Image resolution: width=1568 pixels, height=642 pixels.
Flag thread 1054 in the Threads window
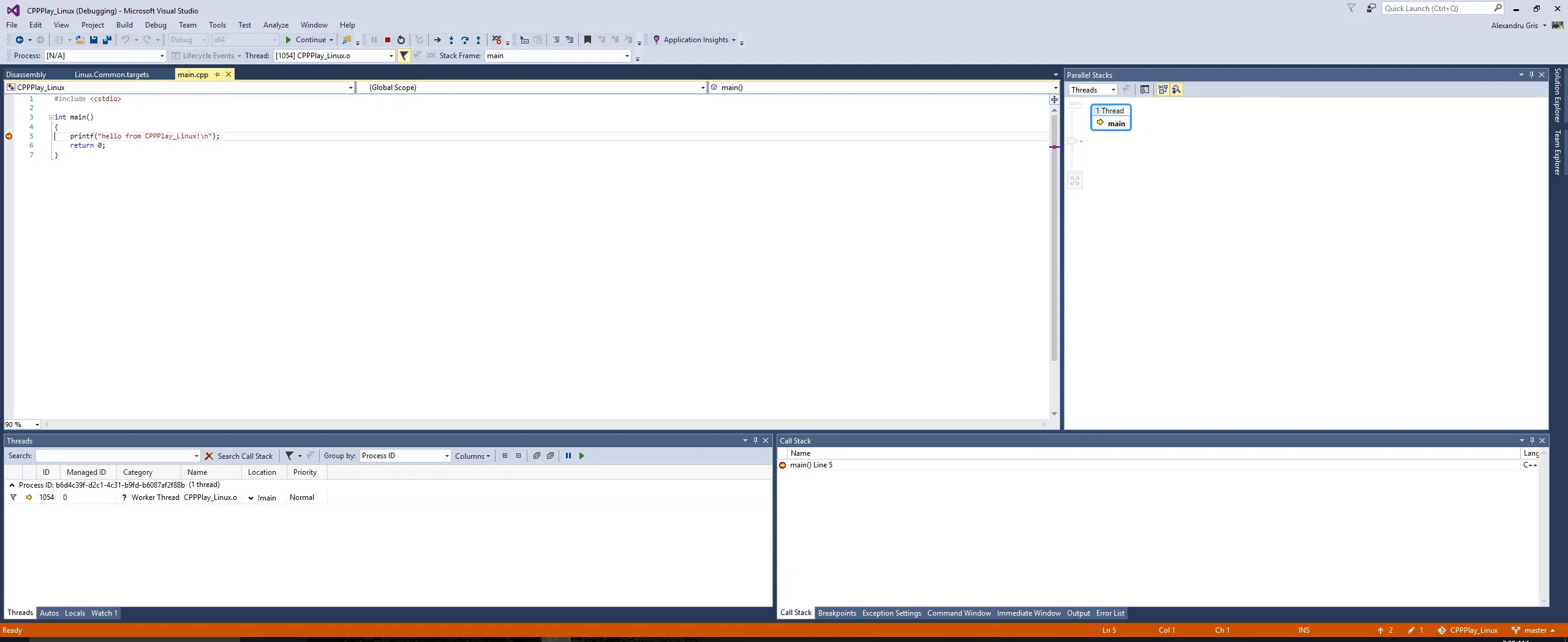click(x=13, y=497)
